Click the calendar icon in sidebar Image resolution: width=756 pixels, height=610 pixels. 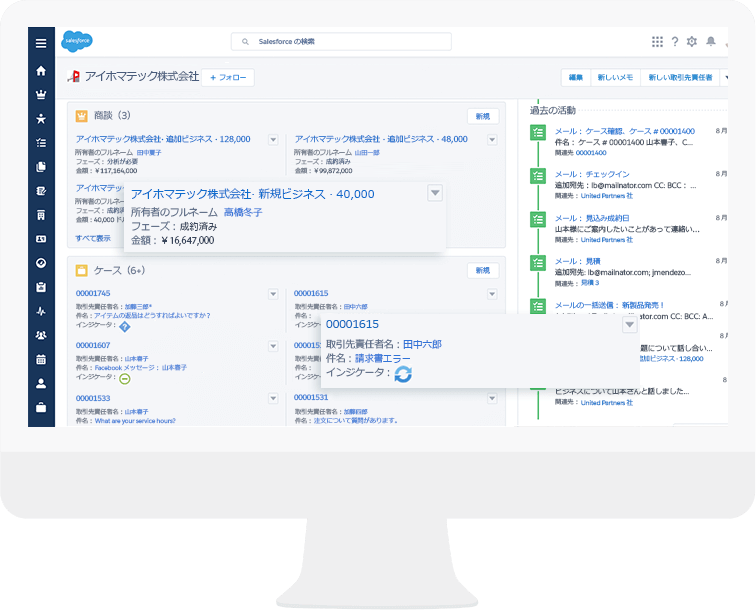[x=41, y=359]
